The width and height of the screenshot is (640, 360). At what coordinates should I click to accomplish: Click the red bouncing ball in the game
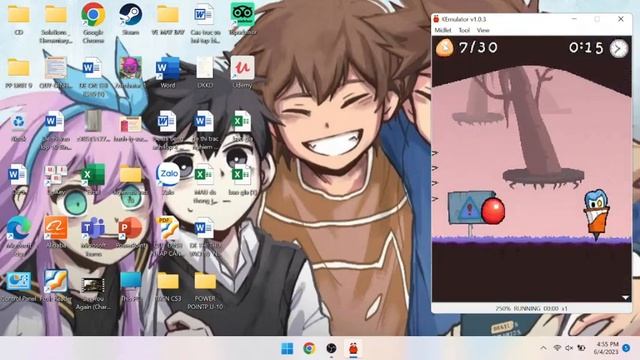tap(493, 211)
